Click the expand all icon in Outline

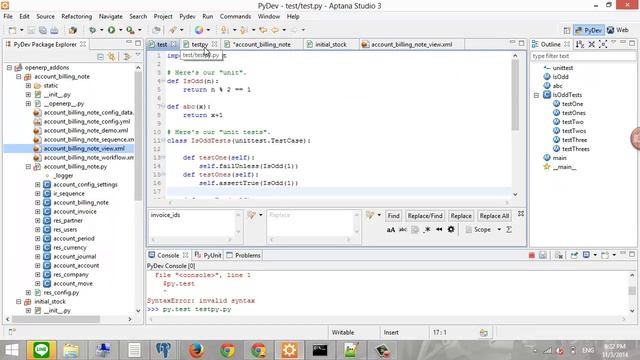pyautogui.click(x=603, y=44)
